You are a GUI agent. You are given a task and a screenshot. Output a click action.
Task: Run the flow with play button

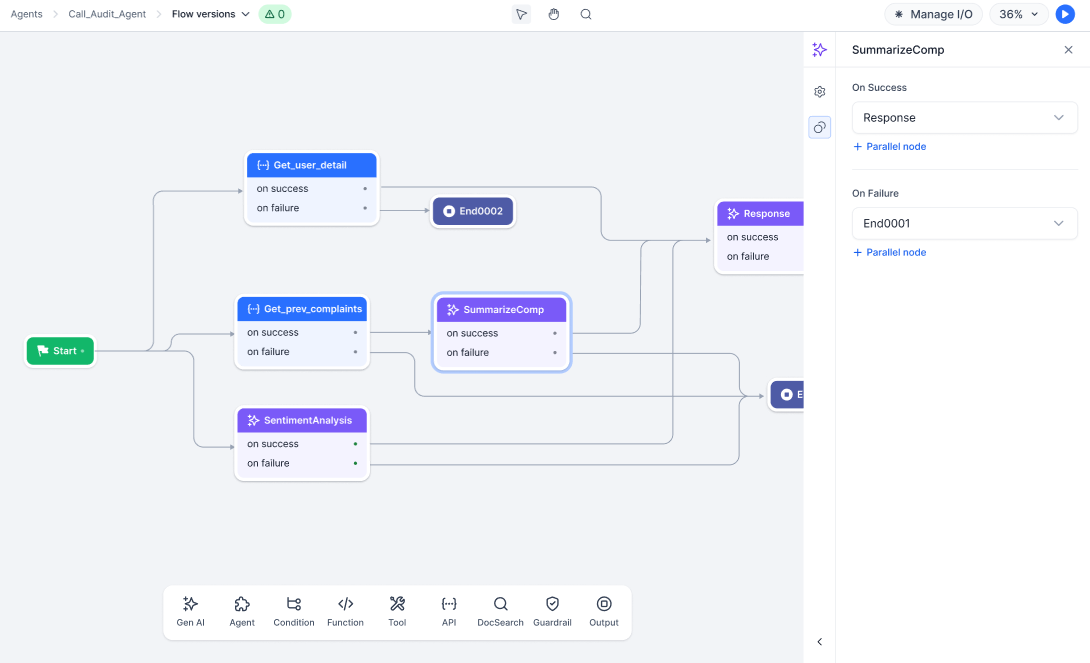pyautogui.click(x=1065, y=15)
